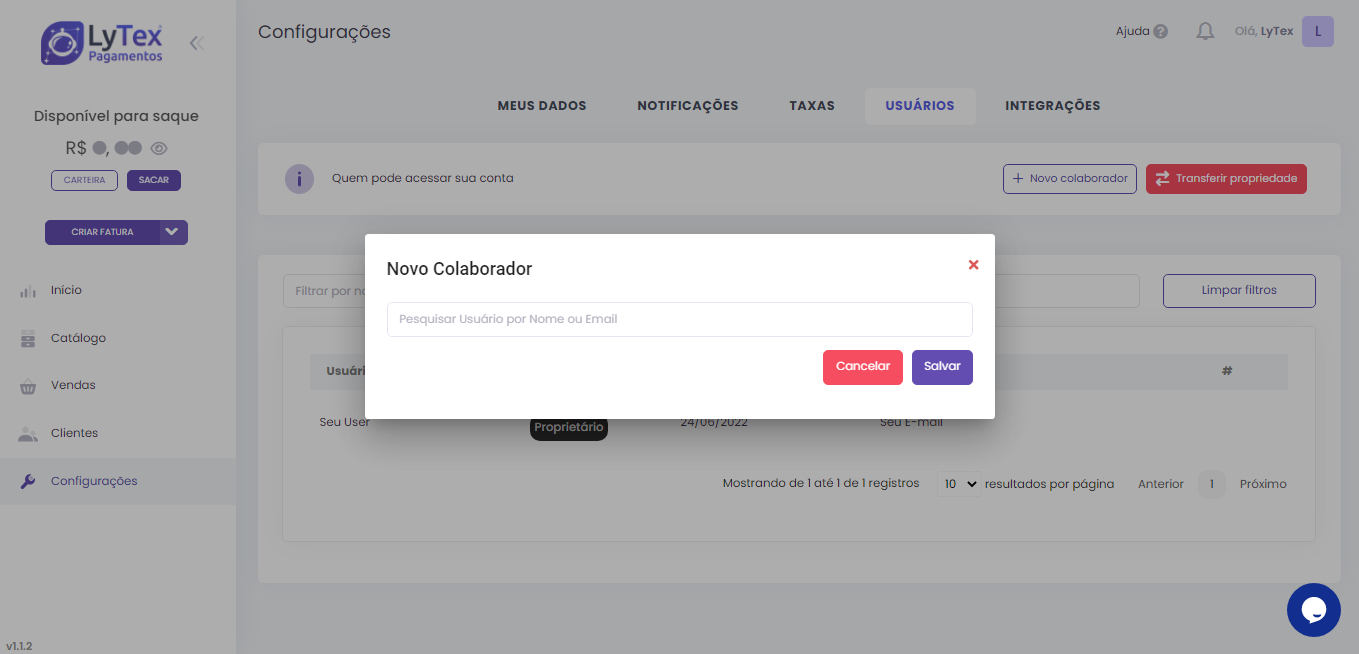Click the Transferir propriedade button
Viewport: 1359px width, 654px height.
tap(1225, 179)
